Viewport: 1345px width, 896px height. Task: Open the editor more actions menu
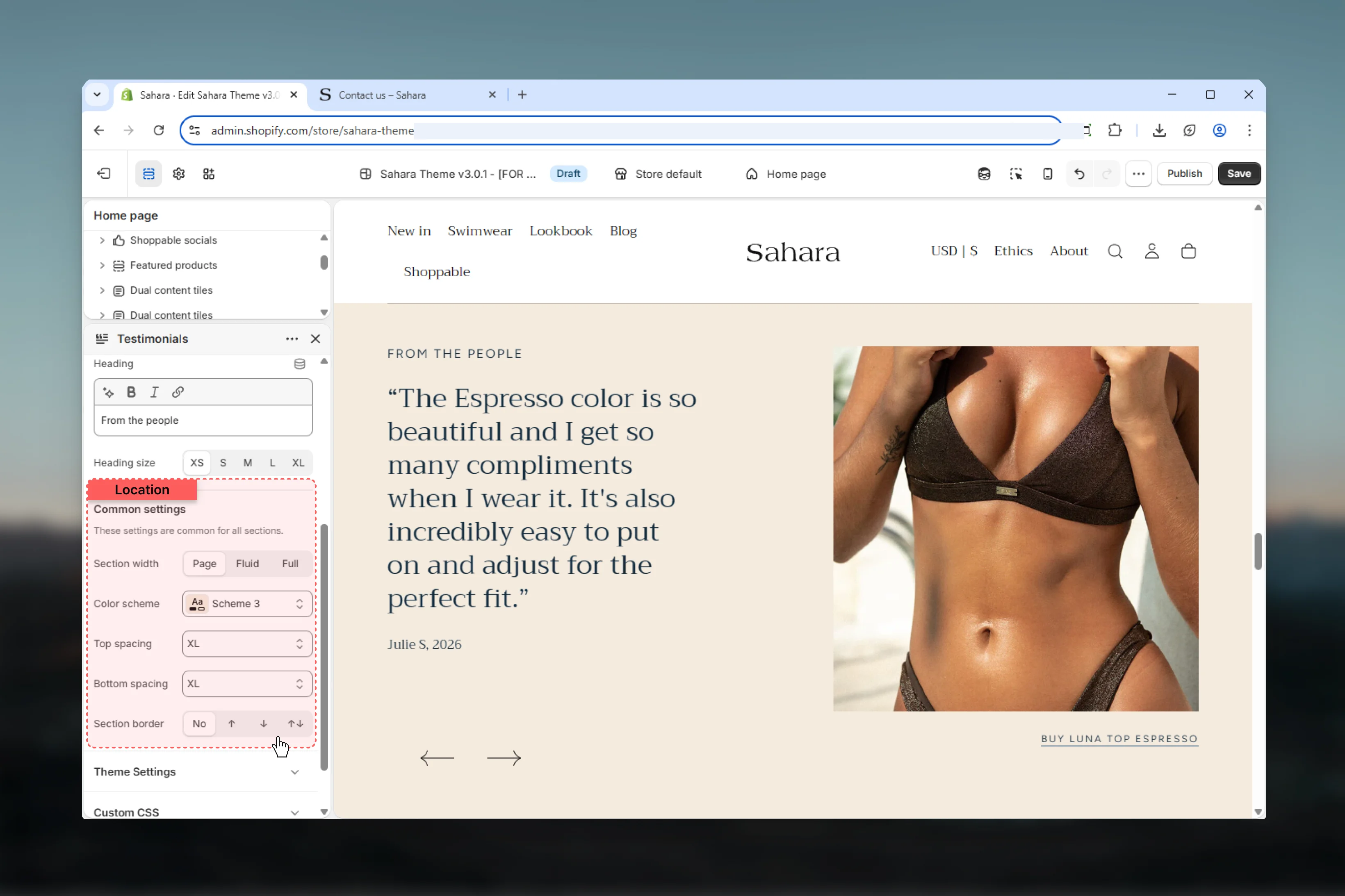tap(1138, 174)
